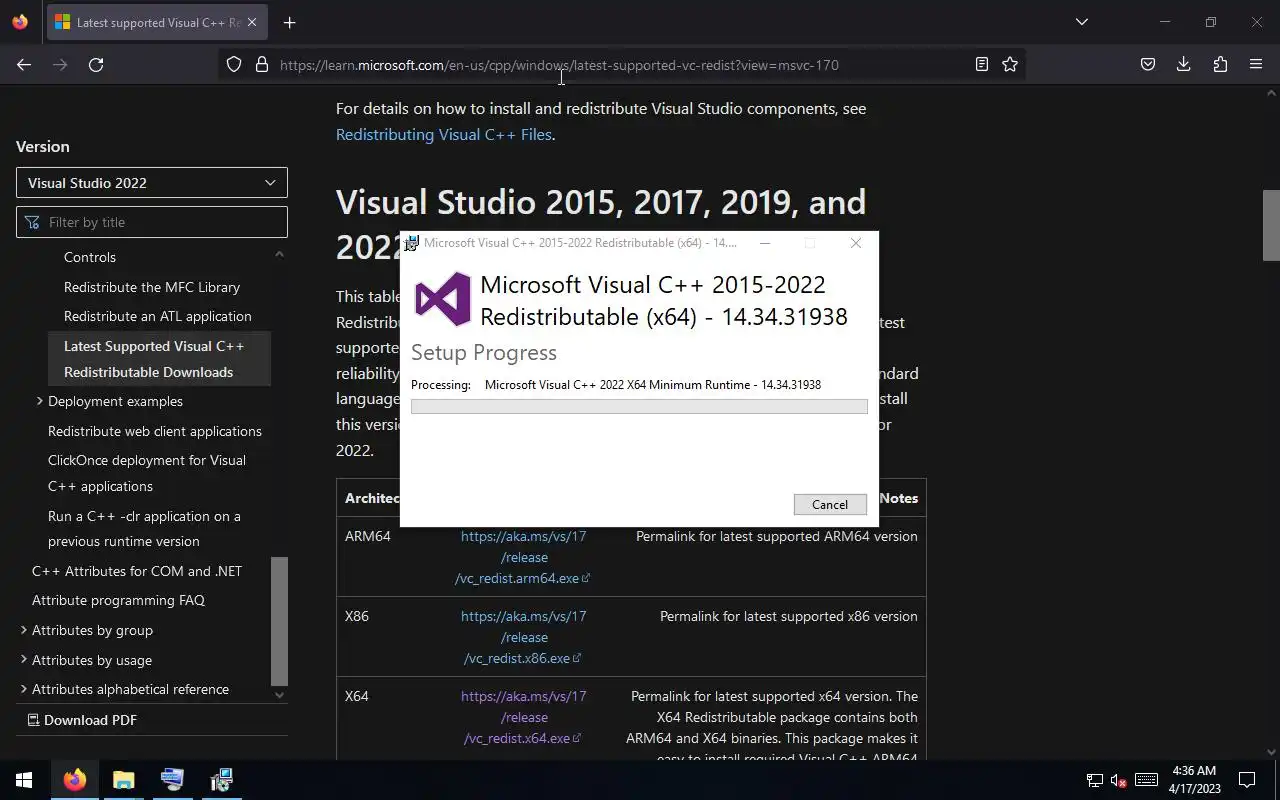
Task: Close the Visual C++ Redistributable installer dialog
Action: coord(856,243)
